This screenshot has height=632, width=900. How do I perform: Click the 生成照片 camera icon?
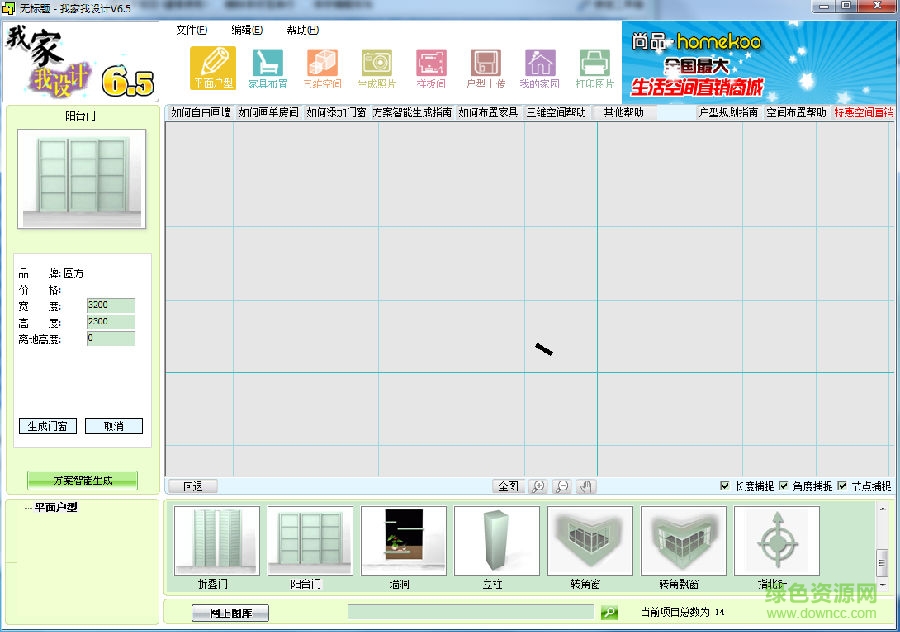tap(376, 67)
